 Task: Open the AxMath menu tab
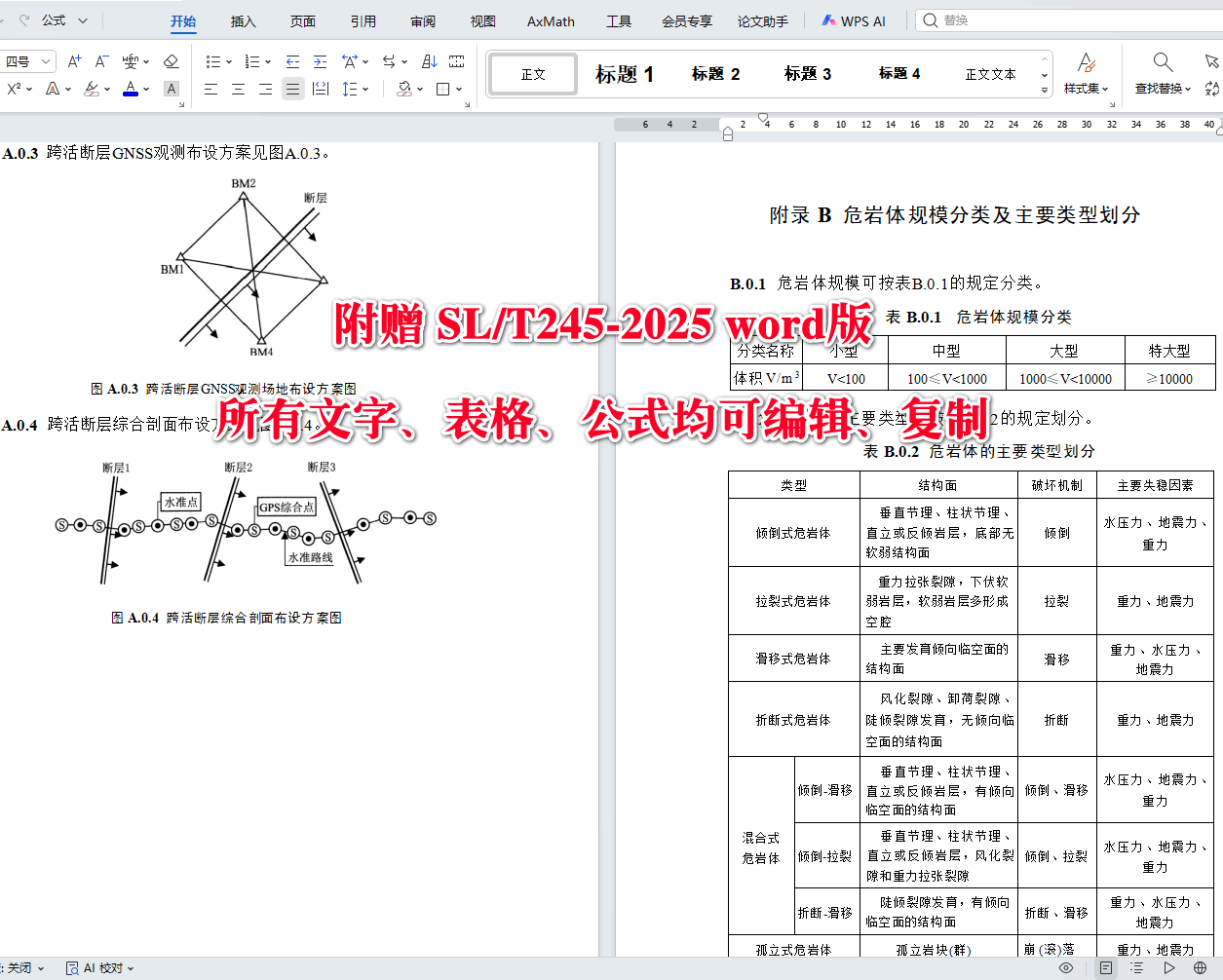pyautogui.click(x=550, y=20)
